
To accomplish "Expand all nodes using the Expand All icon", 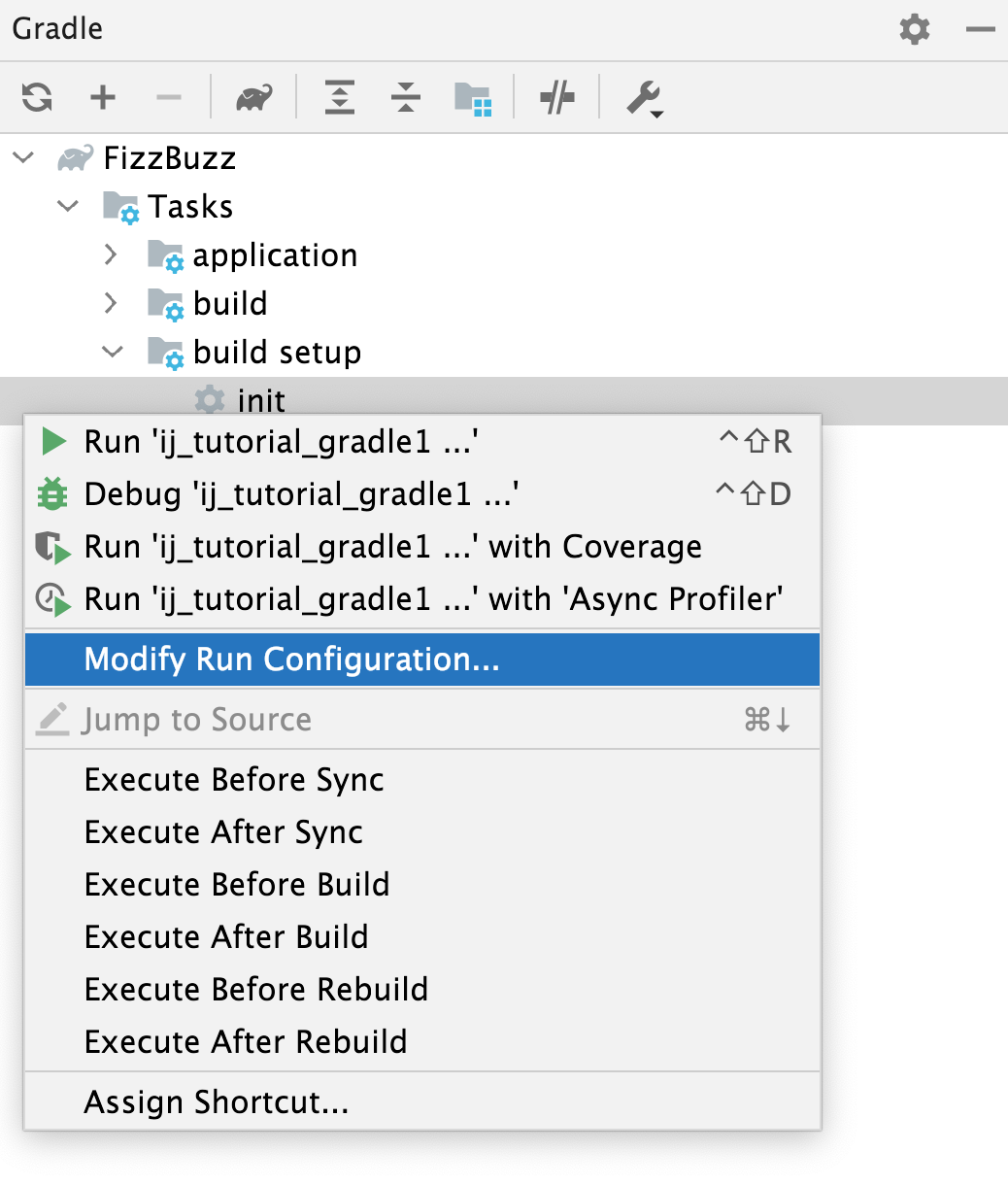I will point(339,97).
